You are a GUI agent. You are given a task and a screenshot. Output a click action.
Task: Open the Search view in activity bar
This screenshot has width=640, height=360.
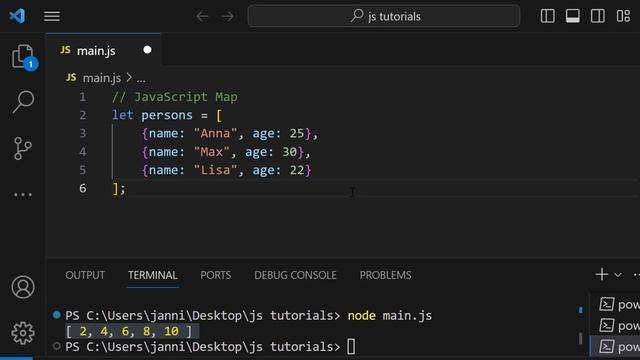click(23, 101)
